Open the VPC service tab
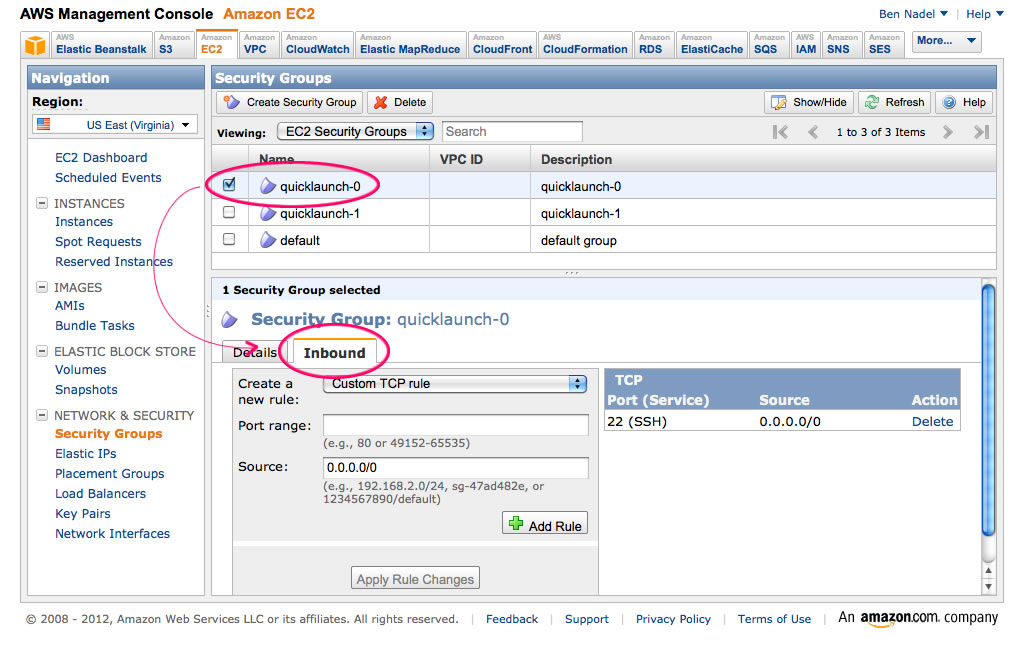 point(259,44)
